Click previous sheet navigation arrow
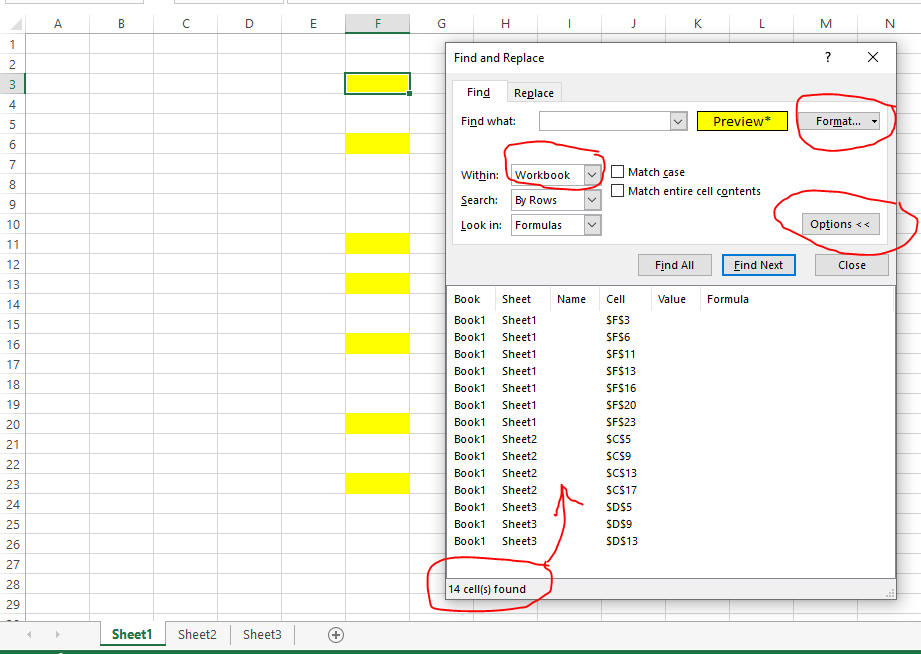Image resolution: width=921 pixels, height=654 pixels. pyautogui.click(x=29, y=635)
